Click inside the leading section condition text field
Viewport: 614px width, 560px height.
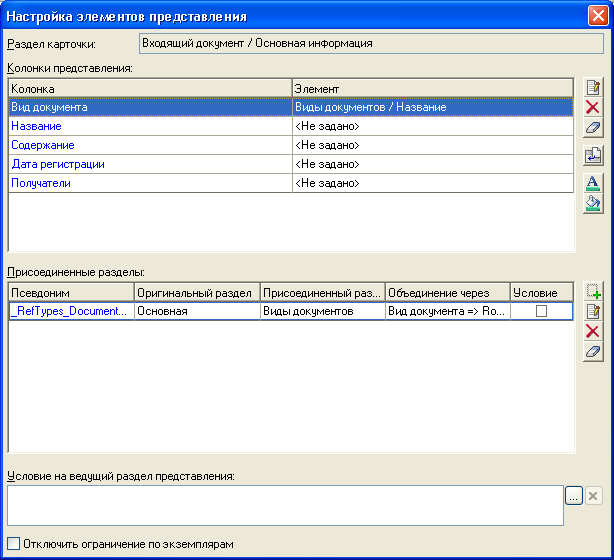[x=284, y=505]
